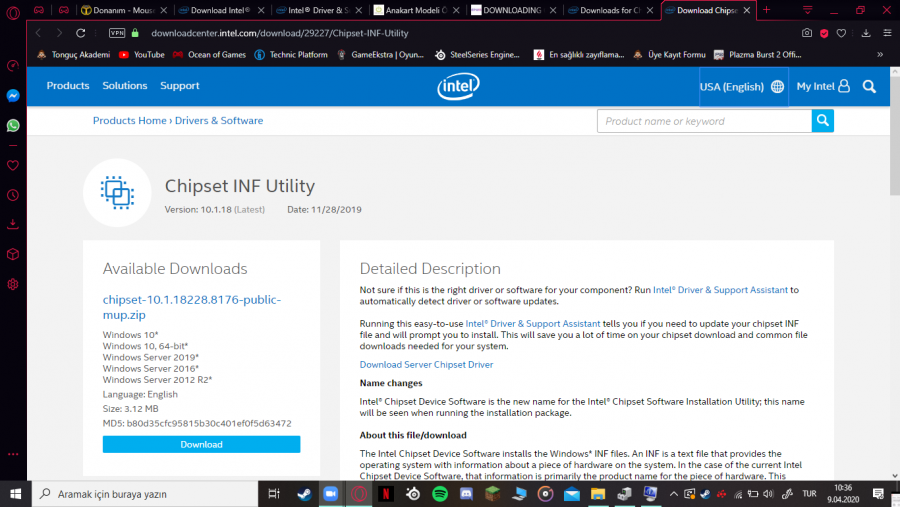Open Easy Setup menu icon
This screenshot has height=507, width=900.
(x=887, y=33)
